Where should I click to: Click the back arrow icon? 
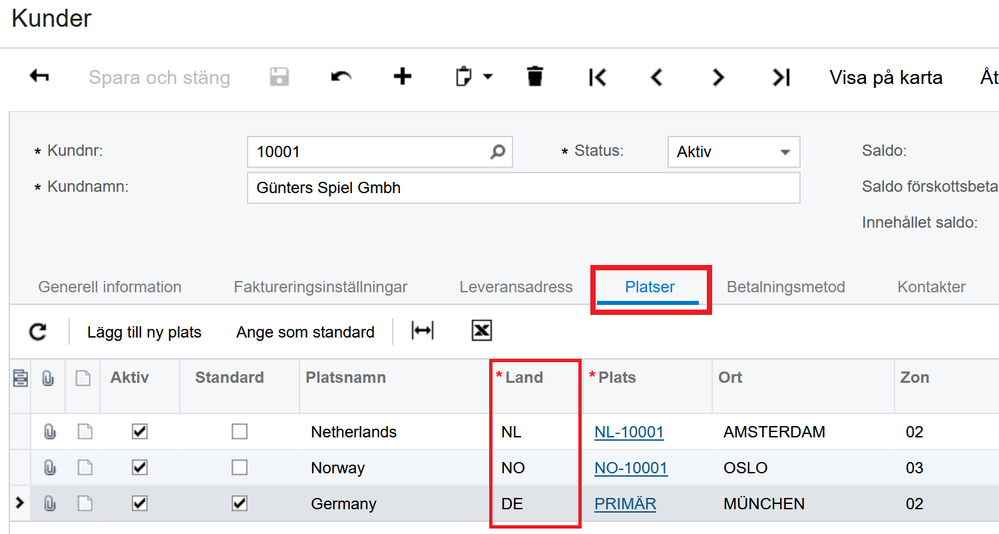[x=40, y=77]
